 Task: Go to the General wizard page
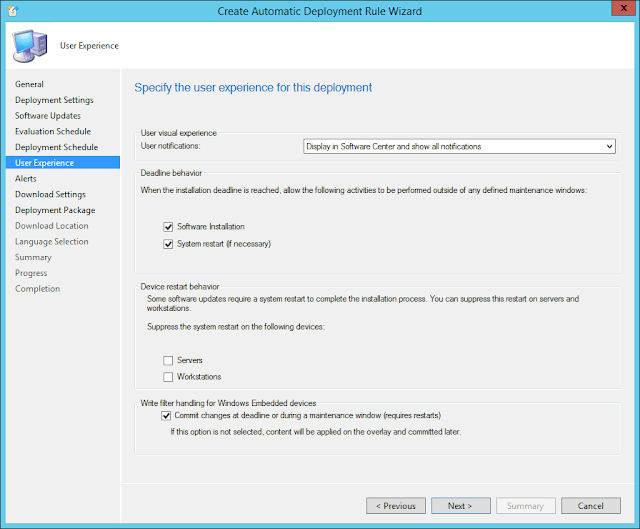pos(30,84)
